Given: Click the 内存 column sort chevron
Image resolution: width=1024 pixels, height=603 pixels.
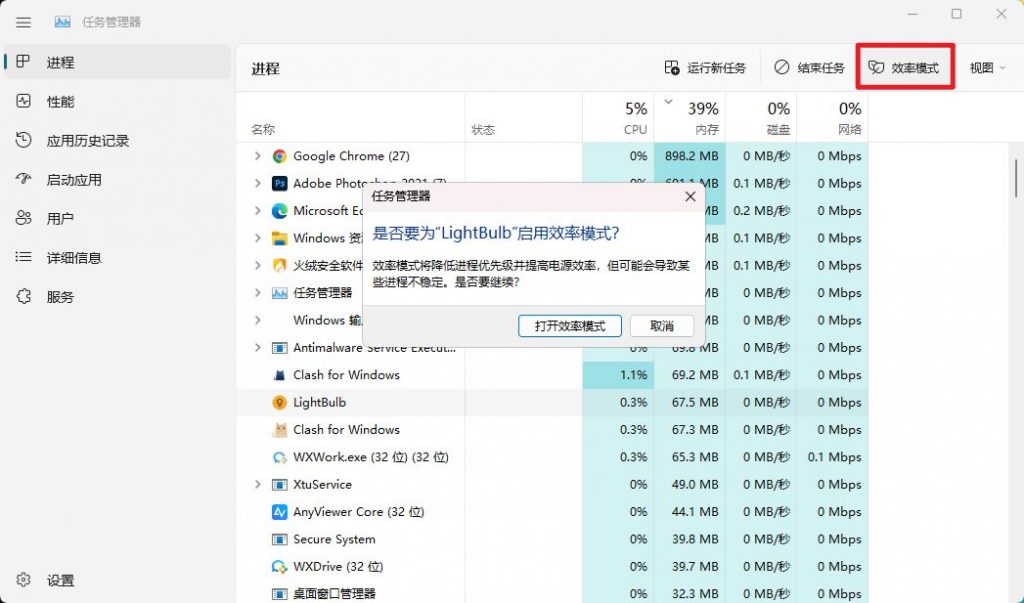Looking at the screenshot, I should point(668,100).
